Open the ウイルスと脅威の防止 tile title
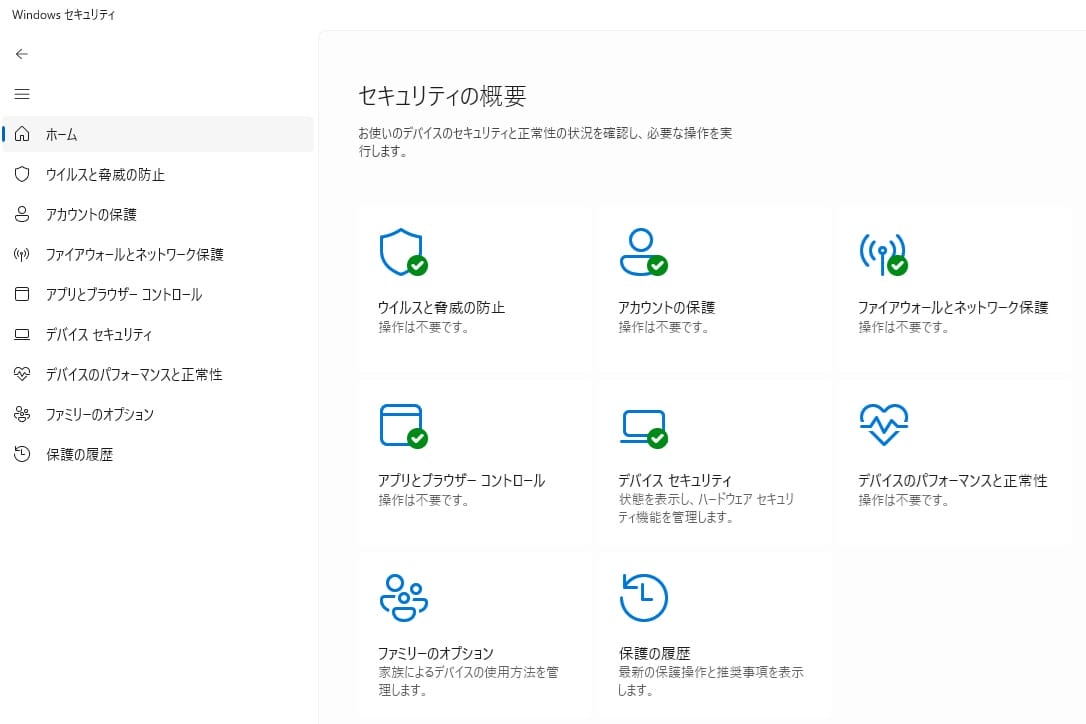 (441, 308)
